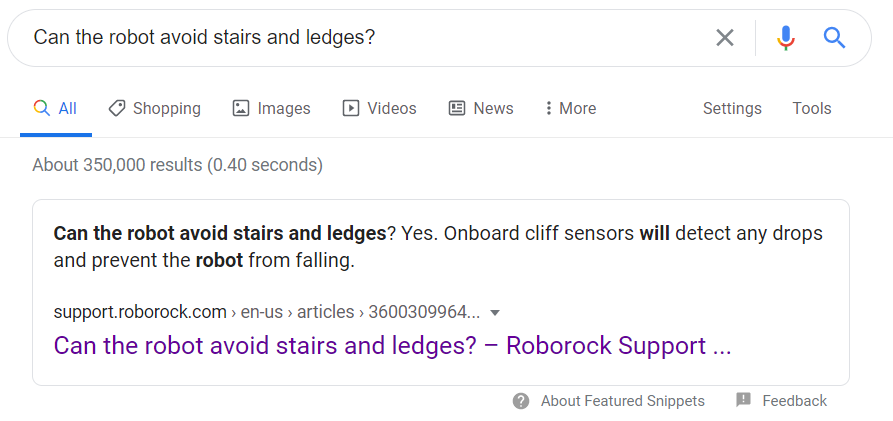
Task: Submit search with magnifying glass icon
Action: [x=834, y=38]
